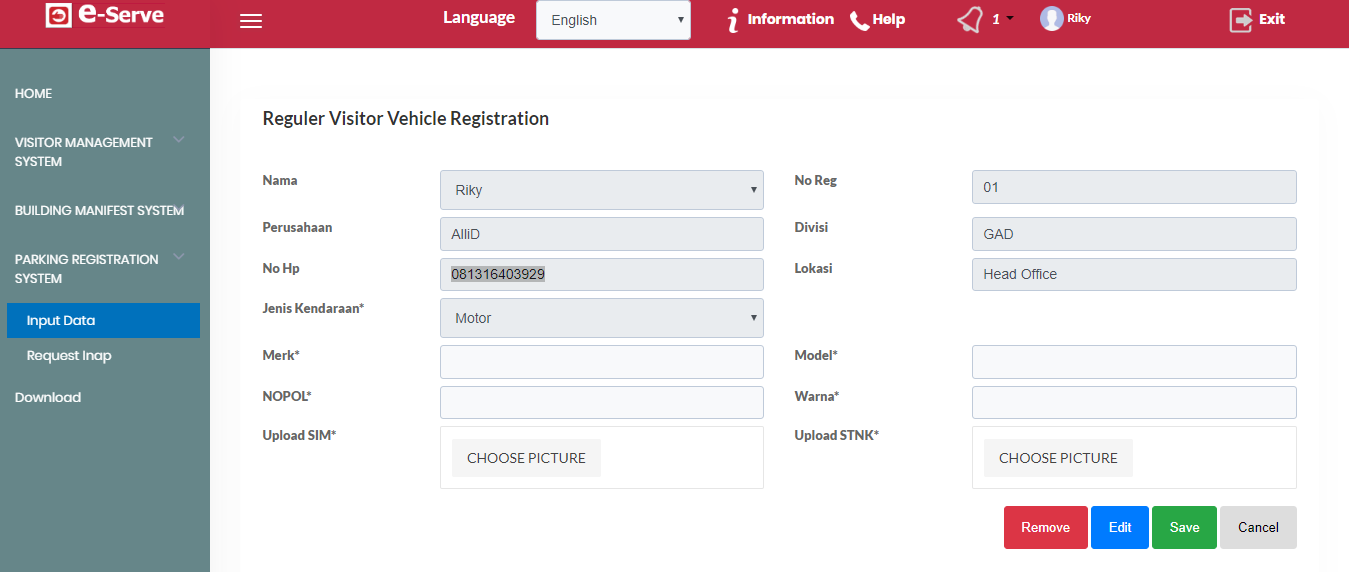Go to HOME in sidebar

coord(34,93)
